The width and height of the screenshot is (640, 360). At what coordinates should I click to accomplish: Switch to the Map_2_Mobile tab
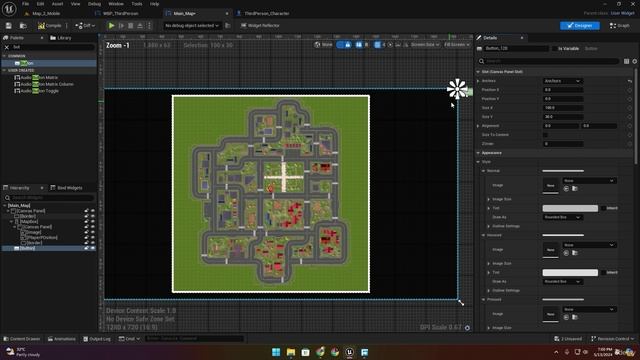pos(46,13)
